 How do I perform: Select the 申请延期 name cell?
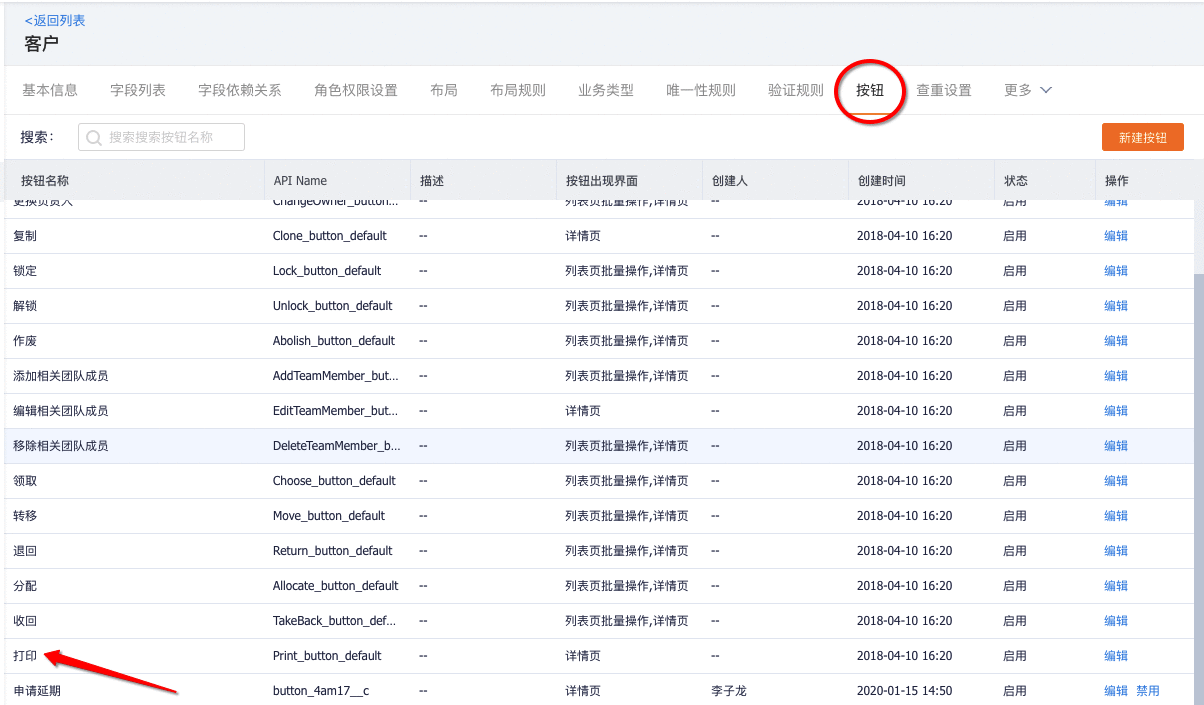coord(37,691)
